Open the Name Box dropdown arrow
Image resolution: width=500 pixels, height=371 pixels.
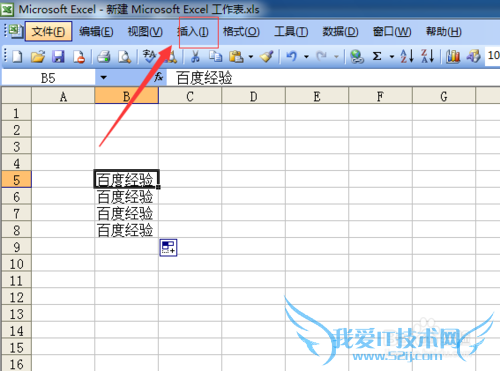[104, 78]
